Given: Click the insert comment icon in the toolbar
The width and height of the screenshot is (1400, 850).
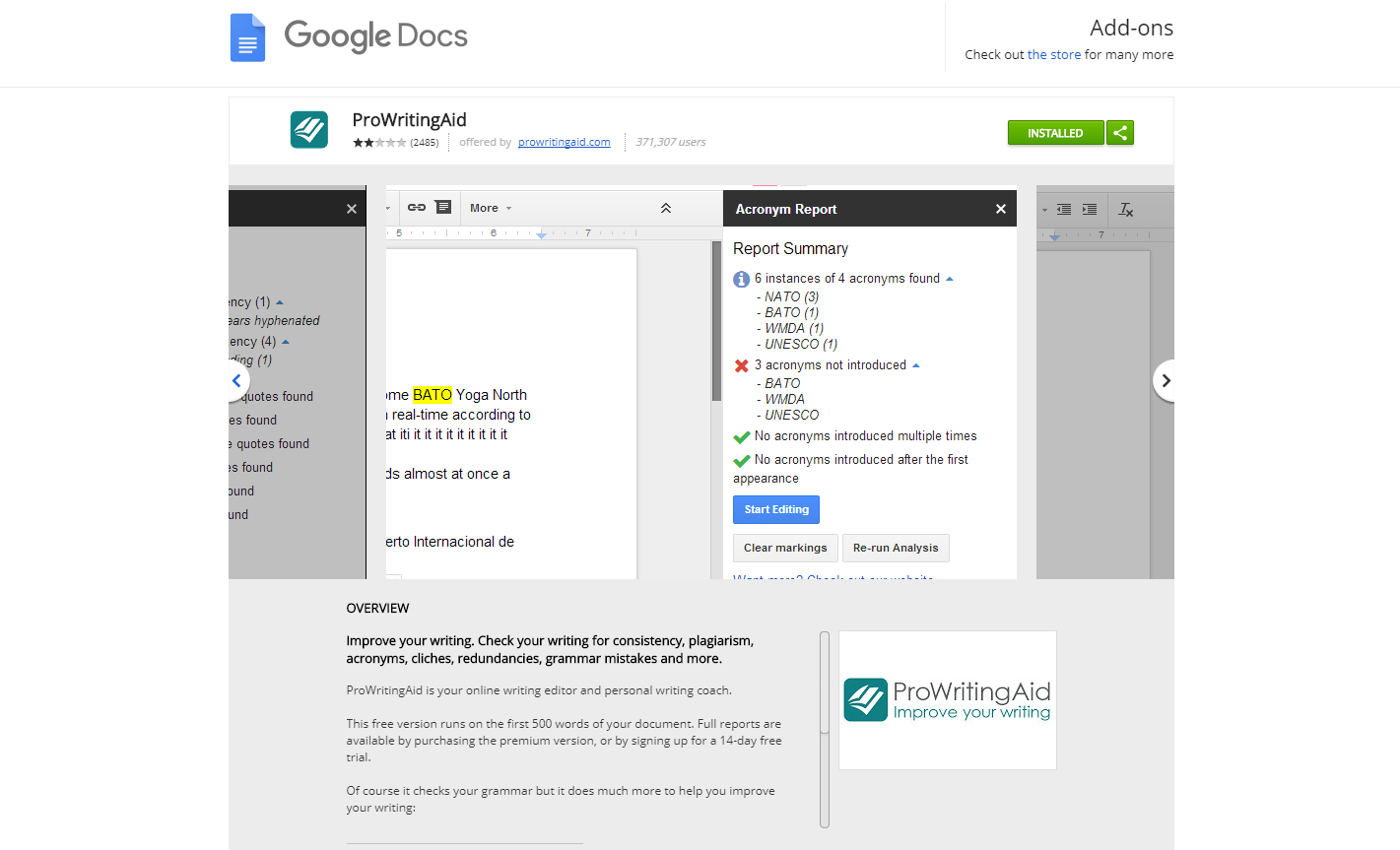Looking at the screenshot, I should [x=443, y=207].
